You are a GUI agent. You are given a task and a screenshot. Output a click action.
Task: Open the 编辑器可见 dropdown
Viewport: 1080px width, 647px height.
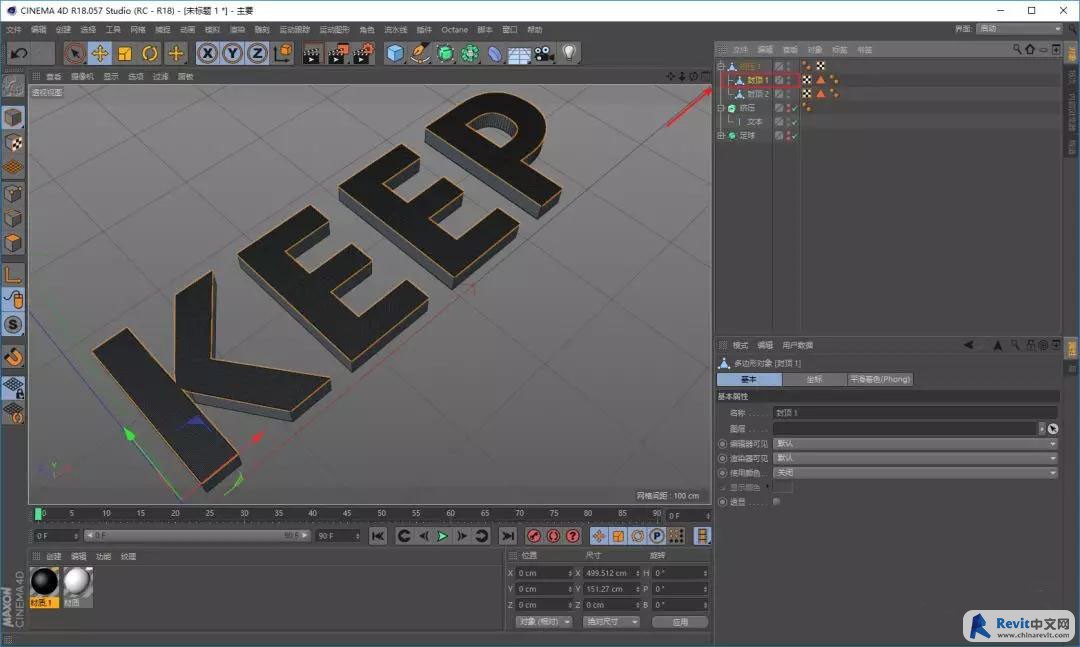tap(915, 444)
